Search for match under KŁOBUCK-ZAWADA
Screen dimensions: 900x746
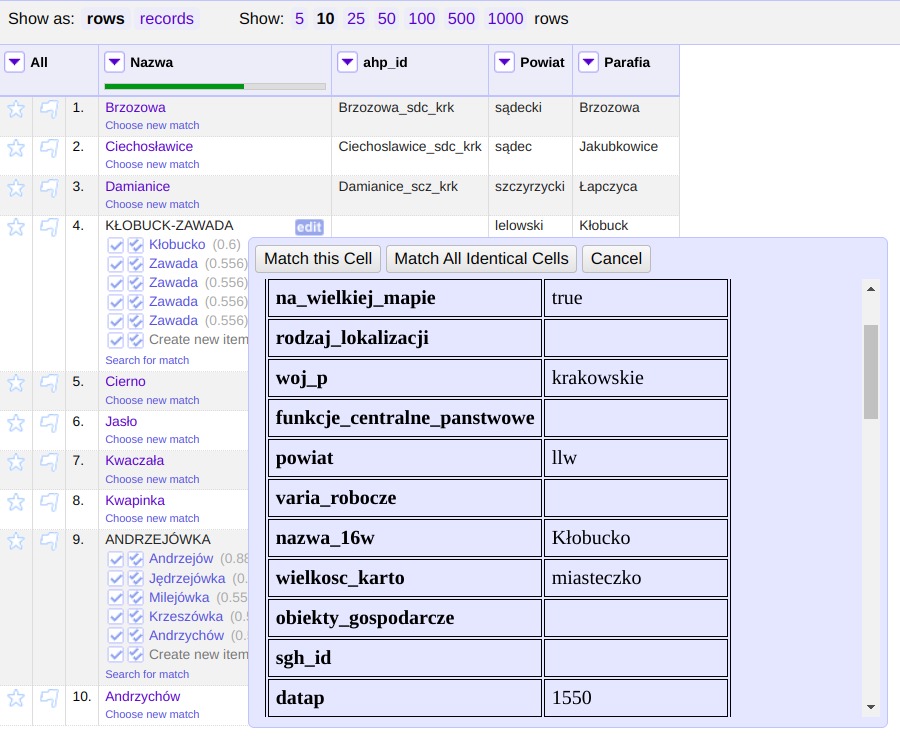coord(147,360)
